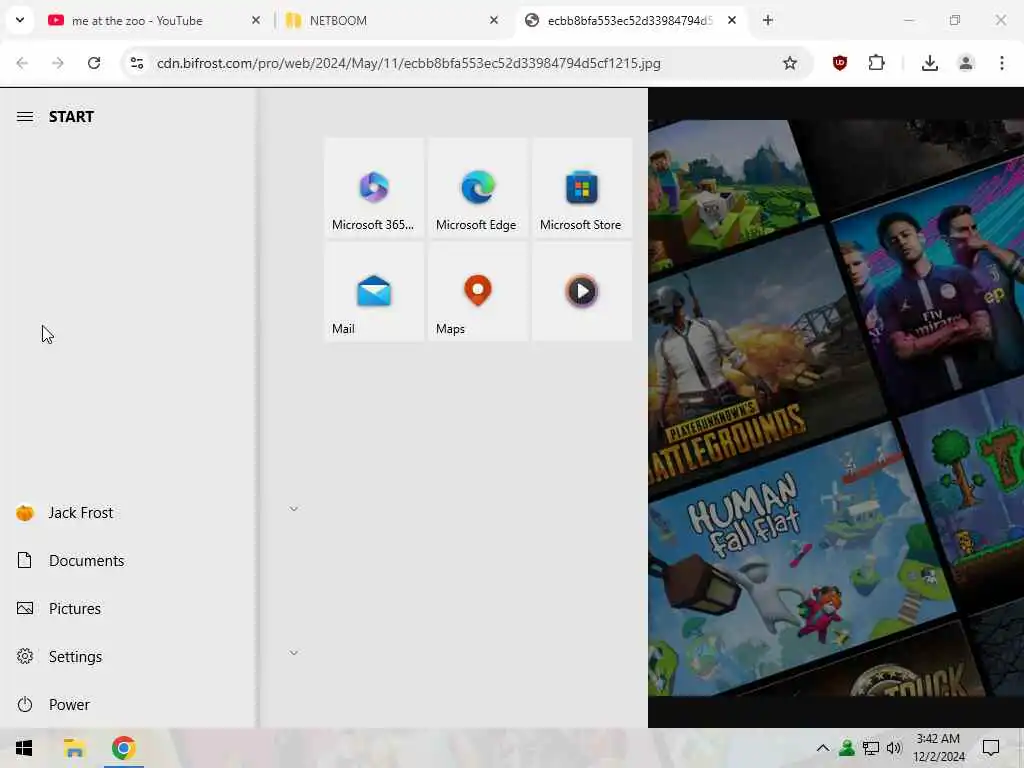Open the media player tile
The height and width of the screenshot is (768, 1024).
[x=581, y=291]
